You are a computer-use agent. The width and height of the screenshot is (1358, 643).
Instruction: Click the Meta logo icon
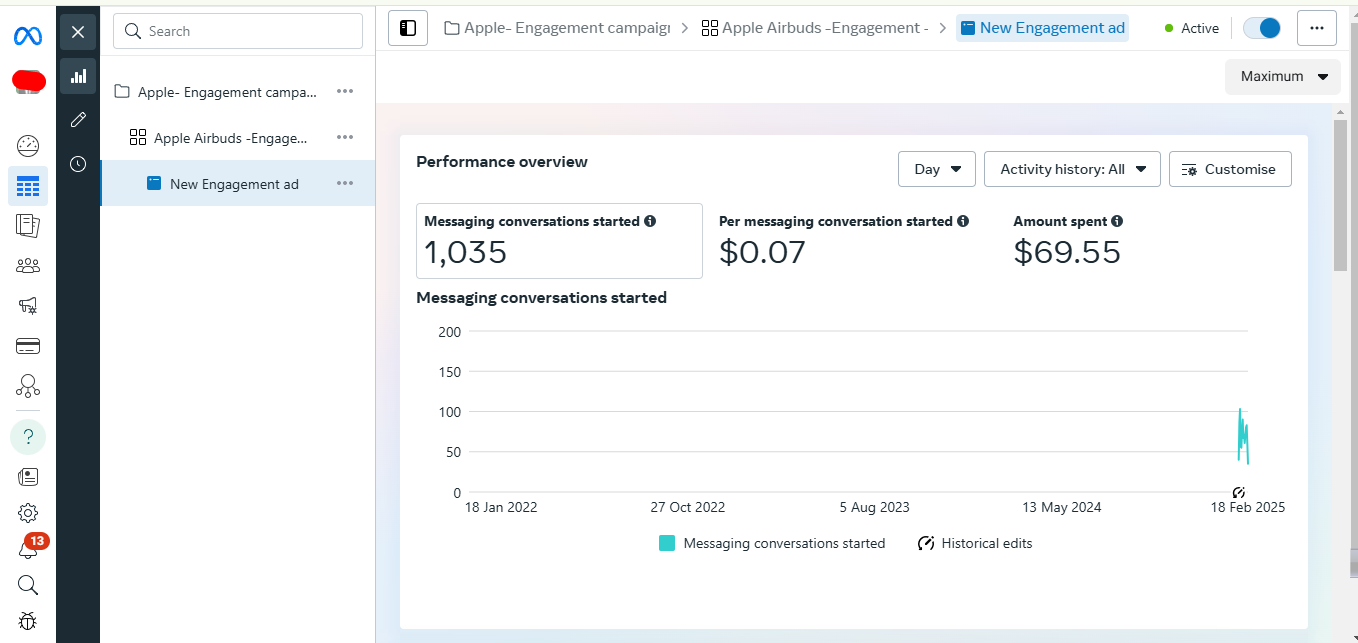click(28, 37)
